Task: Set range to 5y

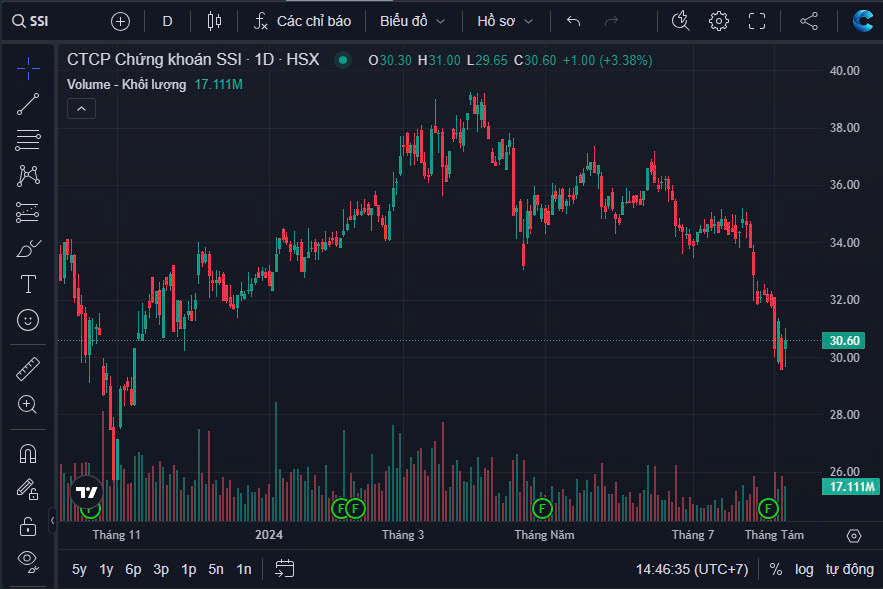Action: coord(79,569)
